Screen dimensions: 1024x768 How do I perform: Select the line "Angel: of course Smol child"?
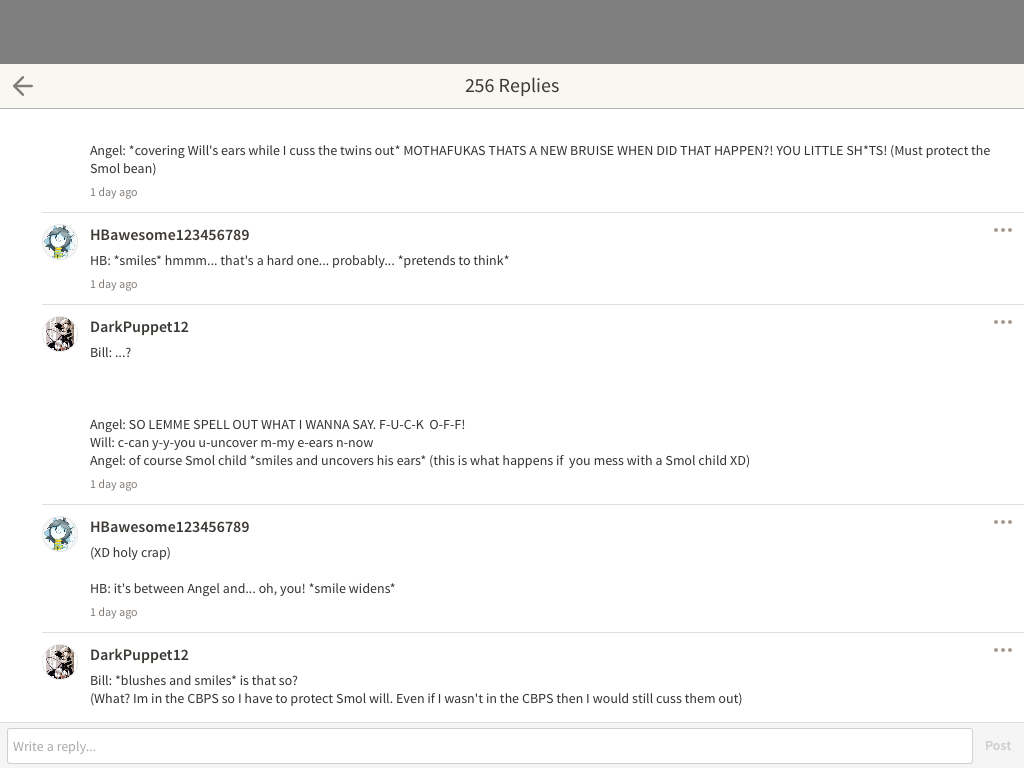tap(420, 460)
